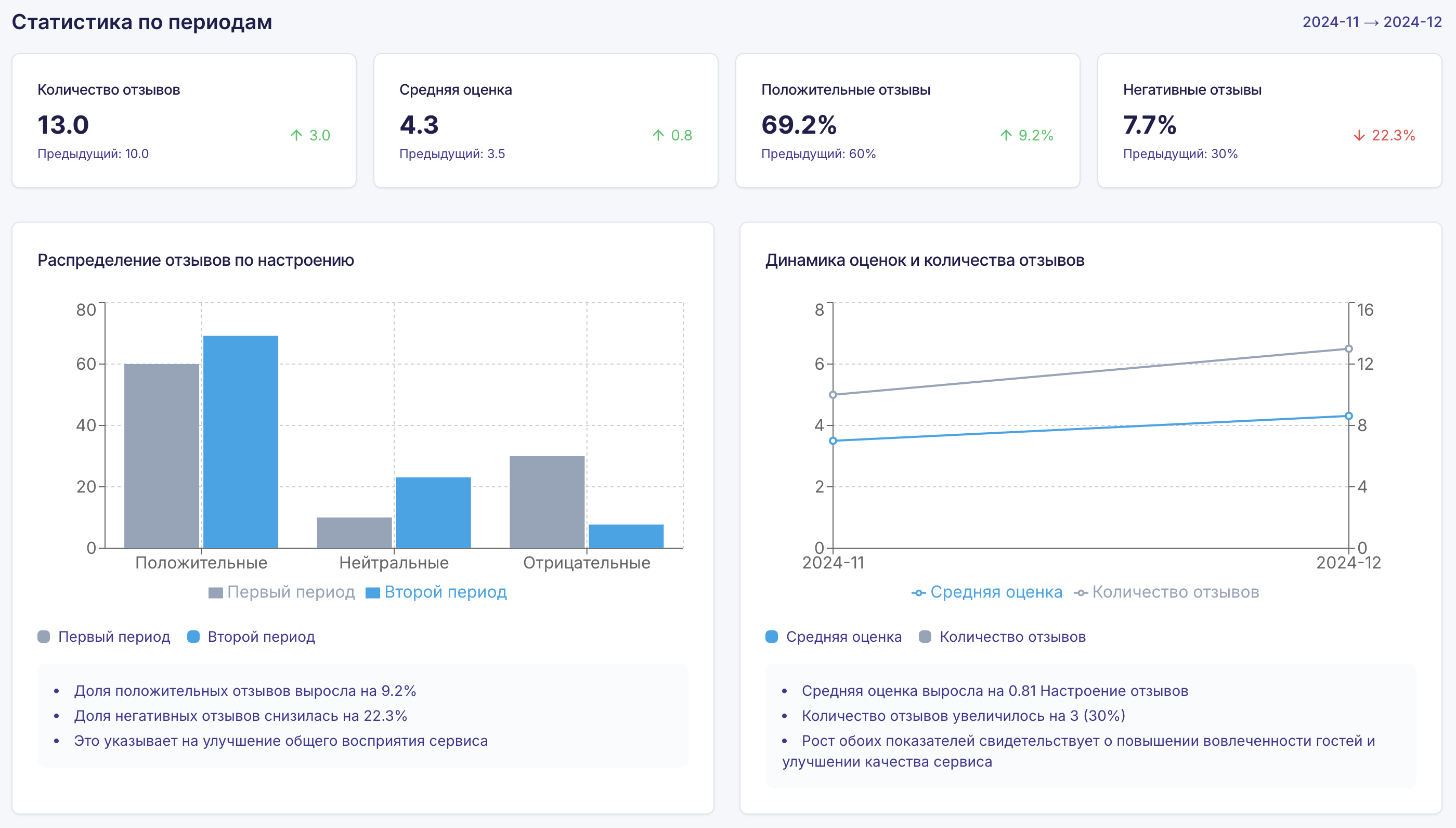Click the date range 2024-11 → 2024-12

click(1371, 22)
